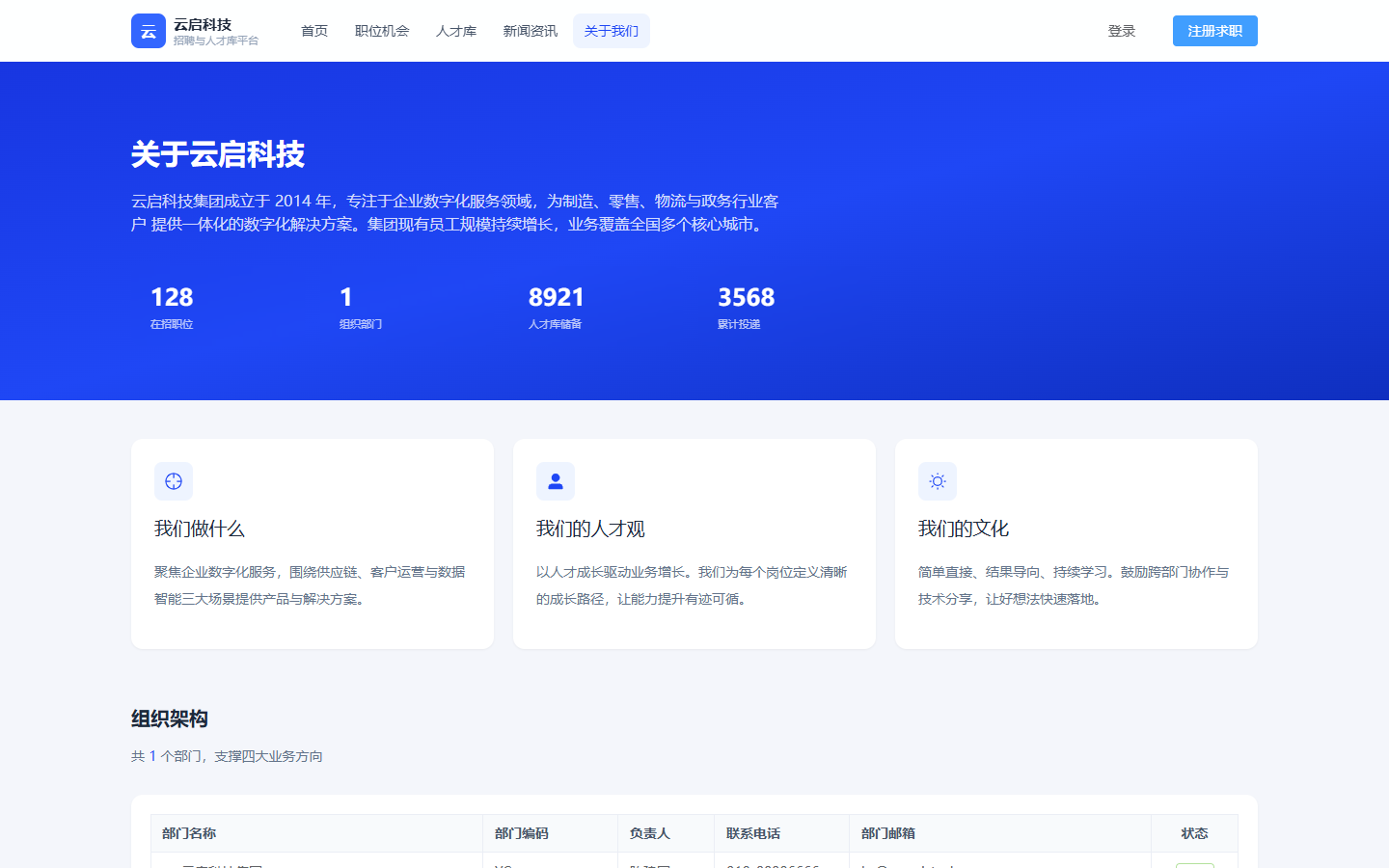Click the 组织部门 count statistic

pyautogui.click(x=361, y=307)
